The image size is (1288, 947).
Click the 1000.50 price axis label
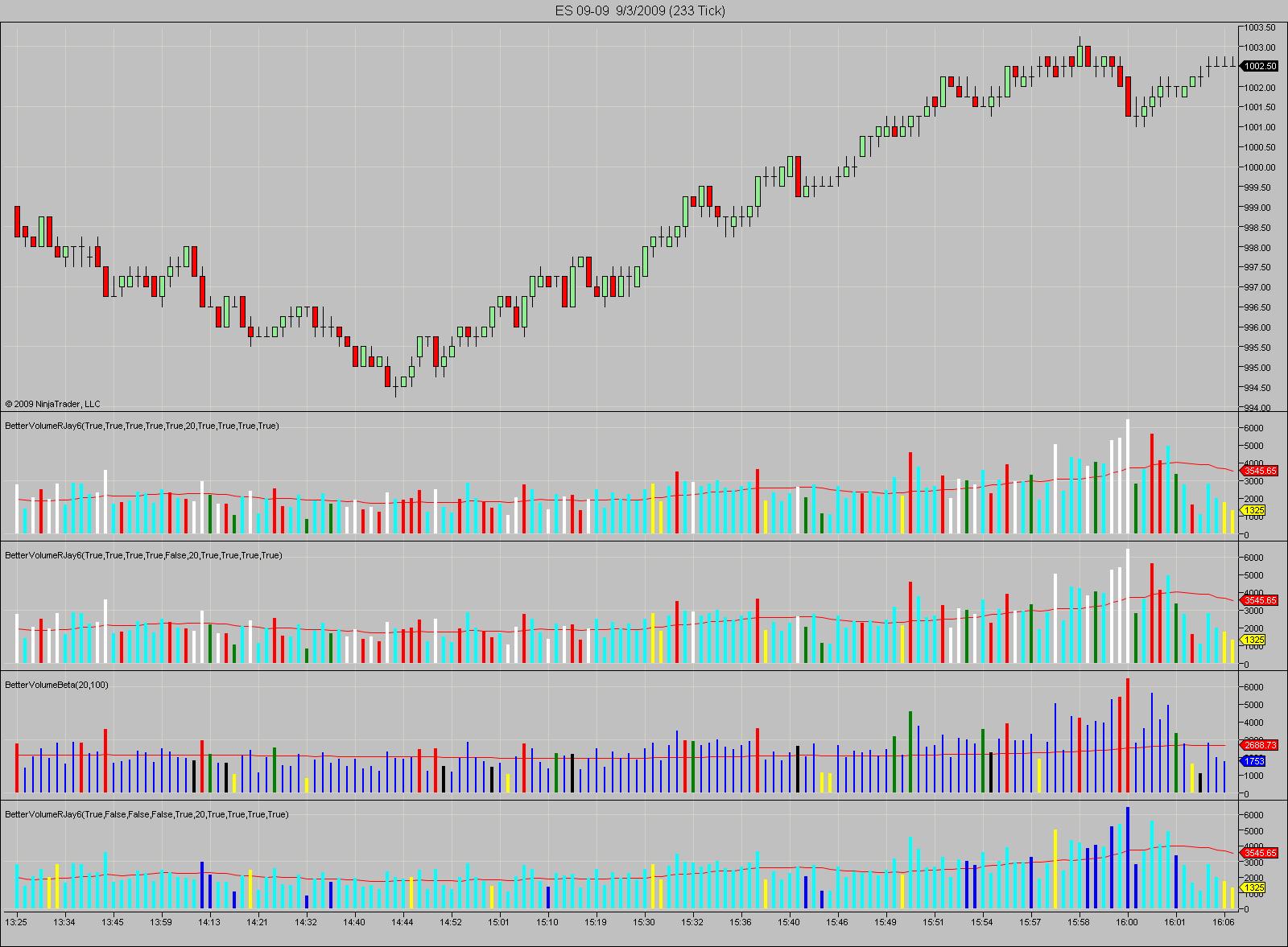(1260, 147)
